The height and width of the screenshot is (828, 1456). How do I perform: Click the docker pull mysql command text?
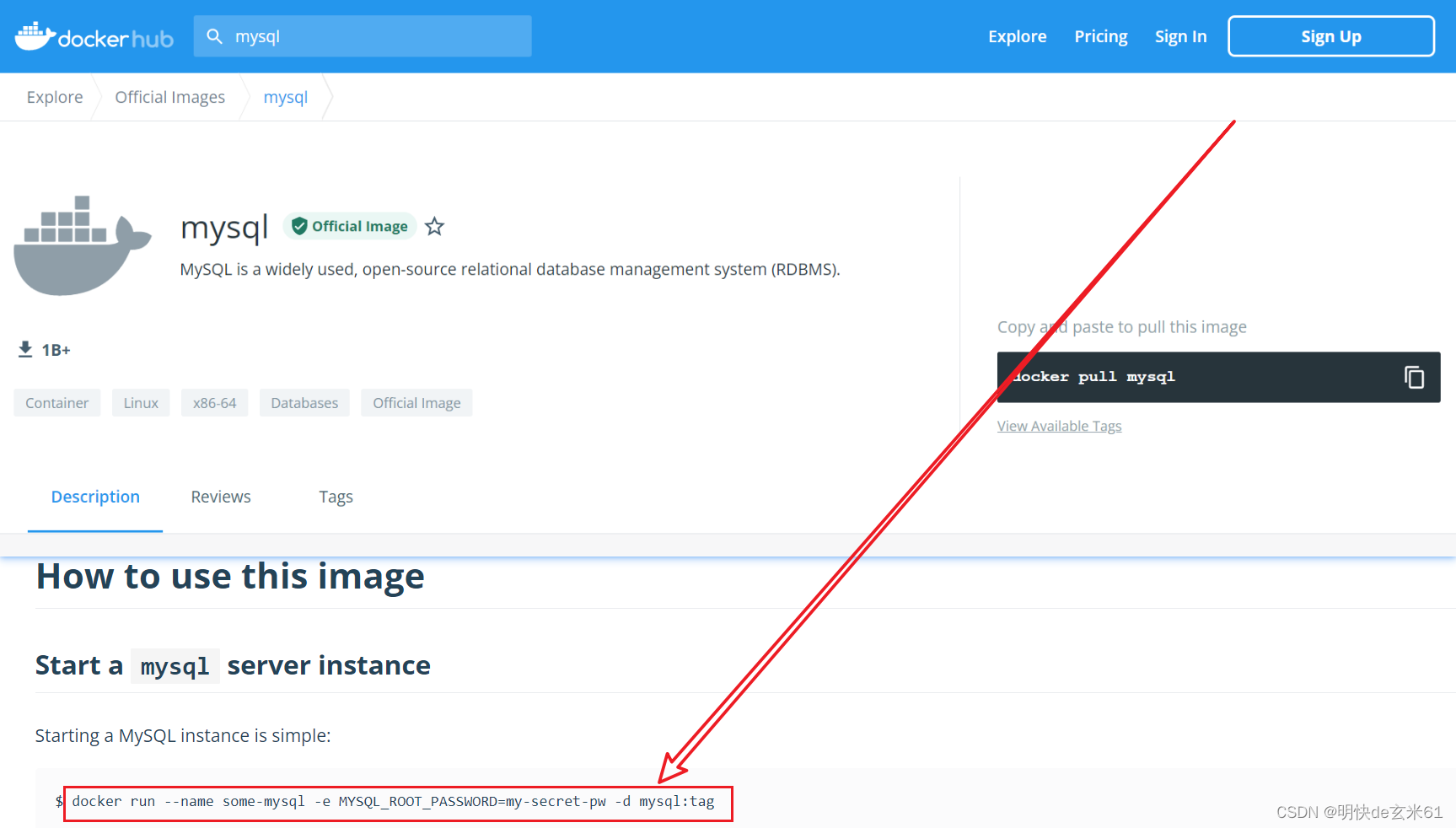tap(1094, 377)
